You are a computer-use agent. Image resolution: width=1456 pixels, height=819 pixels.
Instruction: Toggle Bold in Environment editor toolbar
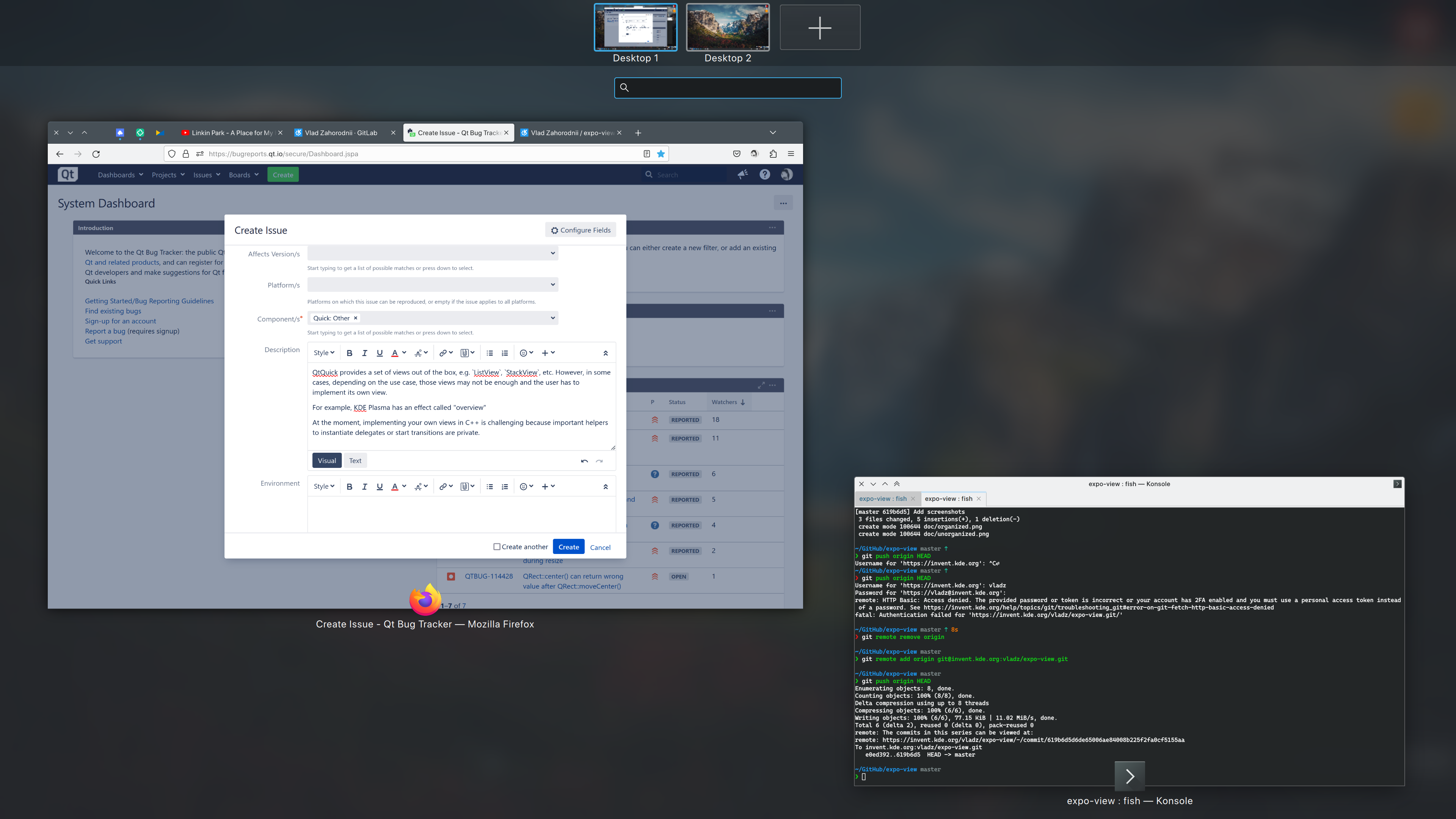tap(349, 486)
